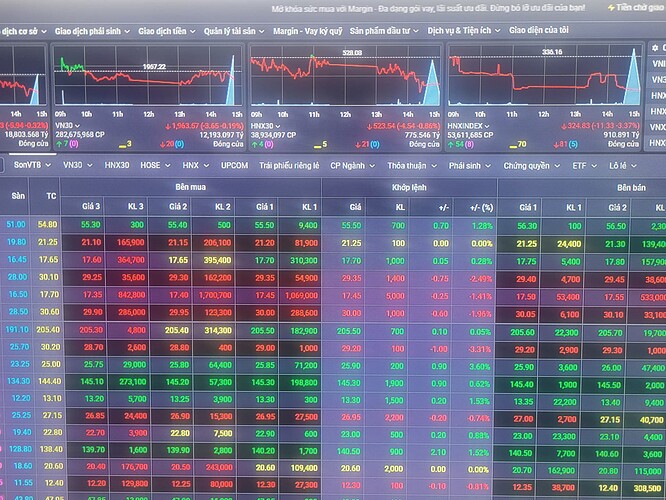Click the margin promotion banner text
The image size is (666, 500).
429,8
